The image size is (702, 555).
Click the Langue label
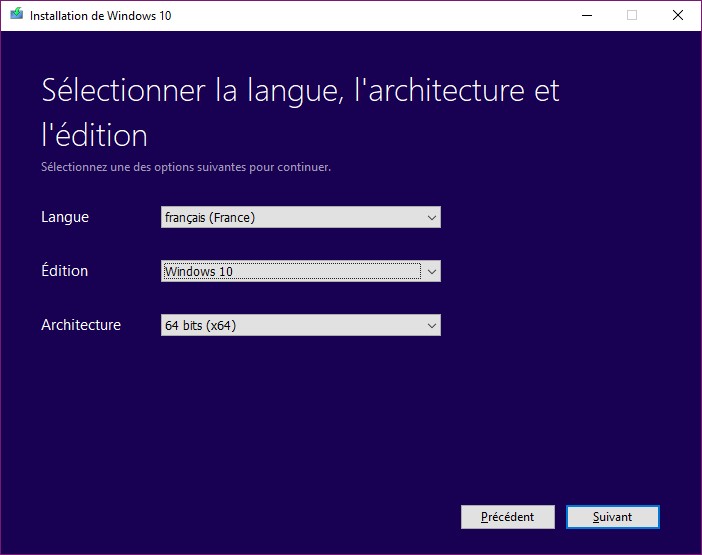coord(65,217)
